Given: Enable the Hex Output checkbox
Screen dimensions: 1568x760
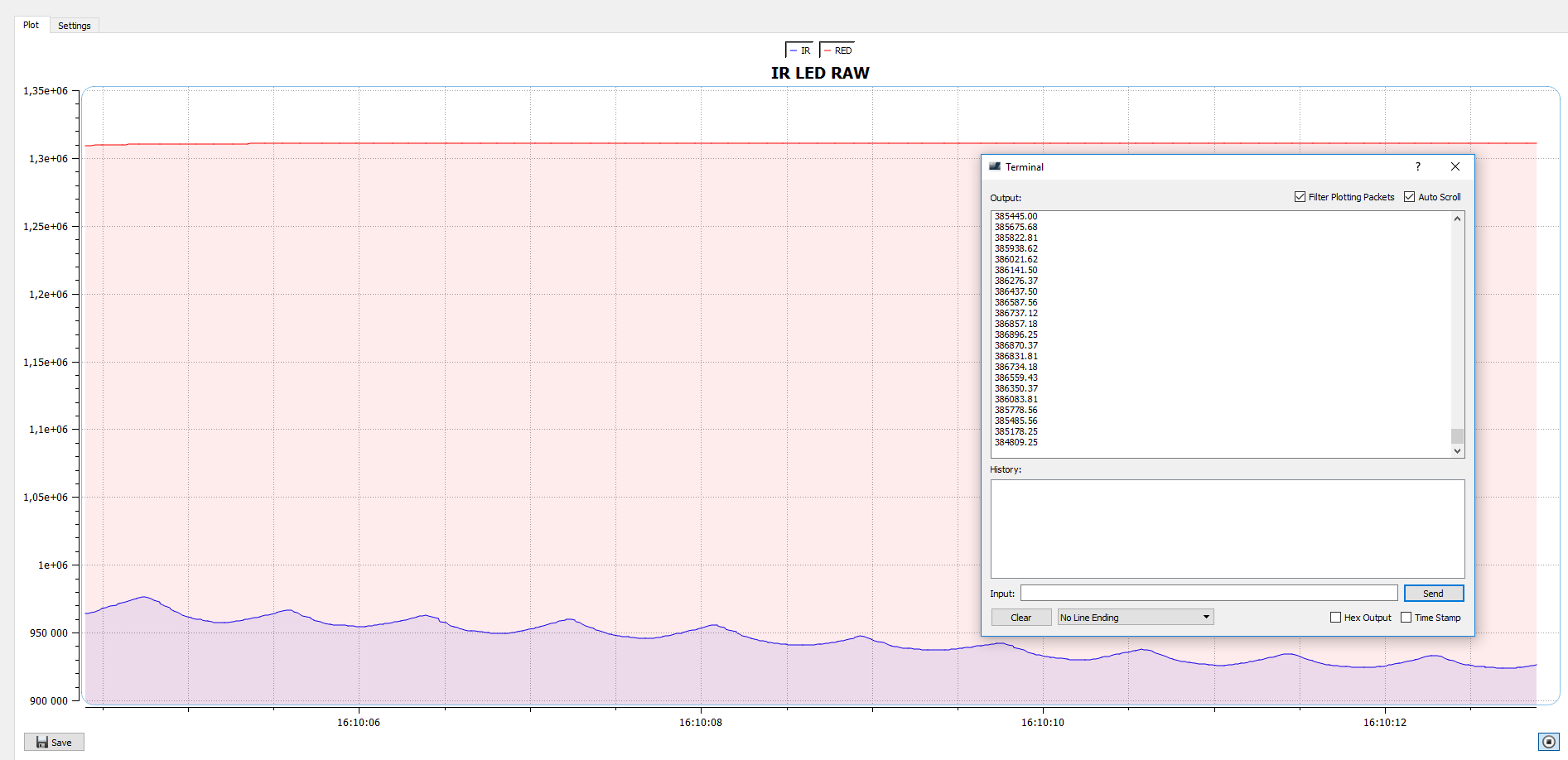Looking at the screenshot, I should (1335, 618).
